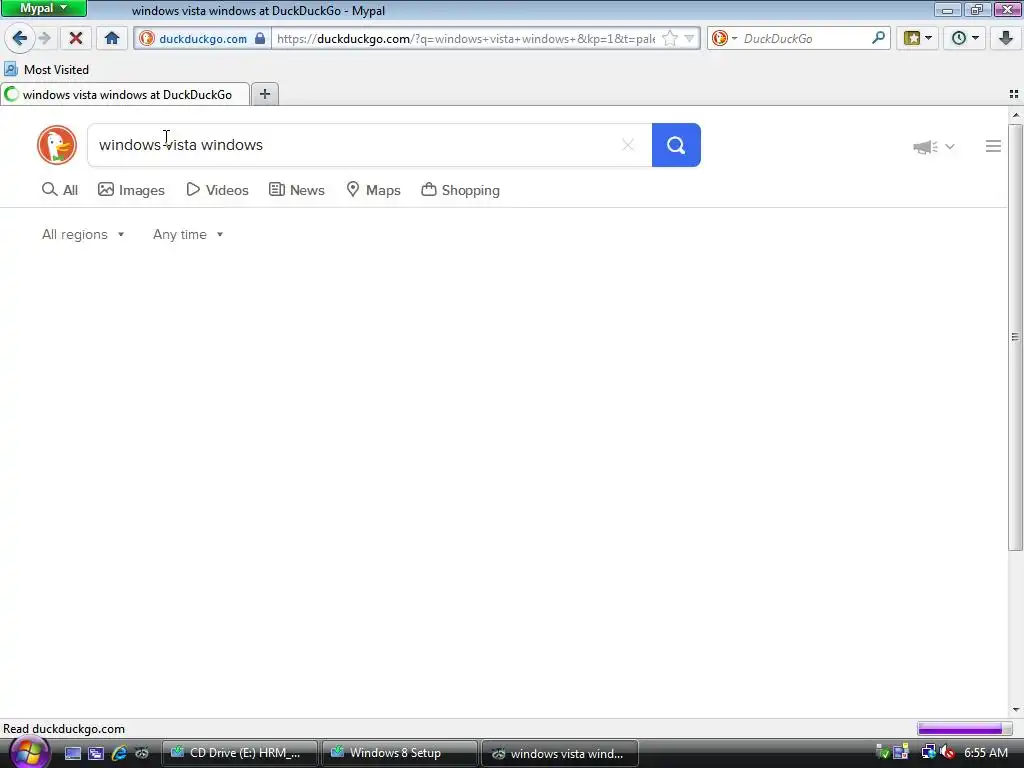Click the toolbar DuckDuckGo search field
Screen dimensions: 1024x768
[805, 39]
